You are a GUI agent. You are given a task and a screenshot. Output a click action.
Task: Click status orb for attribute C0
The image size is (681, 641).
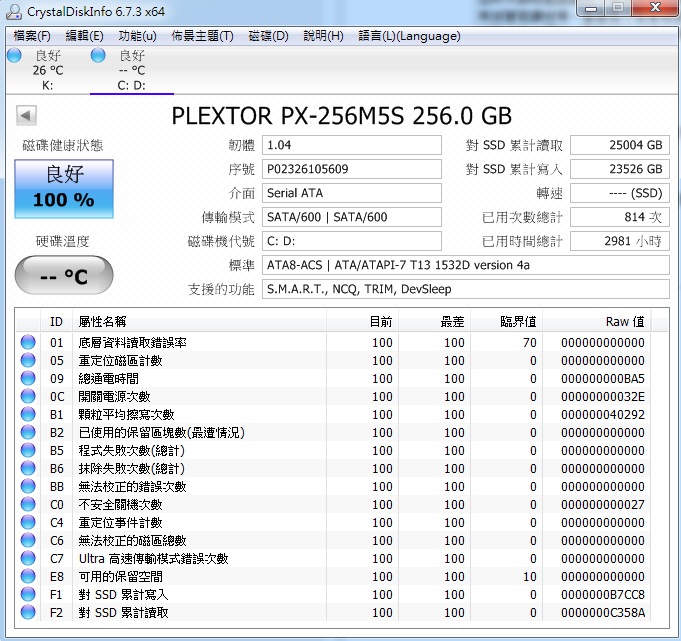pyautogui.click(x=28, y=504)
